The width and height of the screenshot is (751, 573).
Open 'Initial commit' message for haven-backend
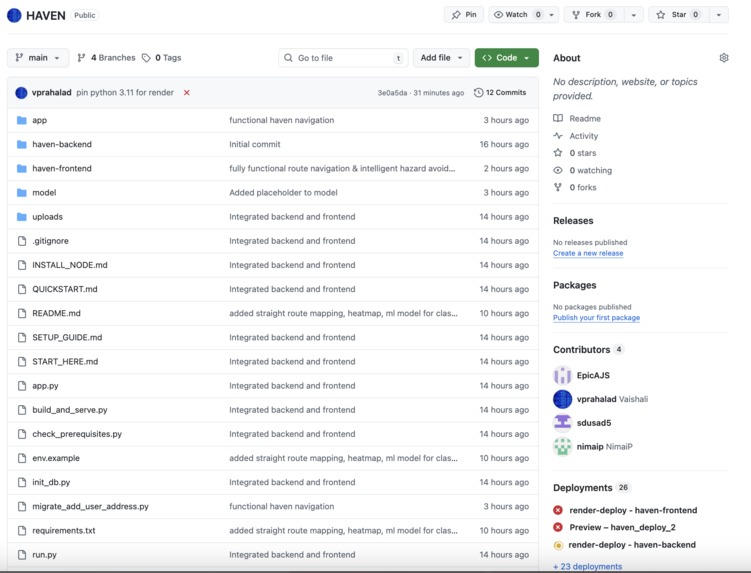click(255, 144)
